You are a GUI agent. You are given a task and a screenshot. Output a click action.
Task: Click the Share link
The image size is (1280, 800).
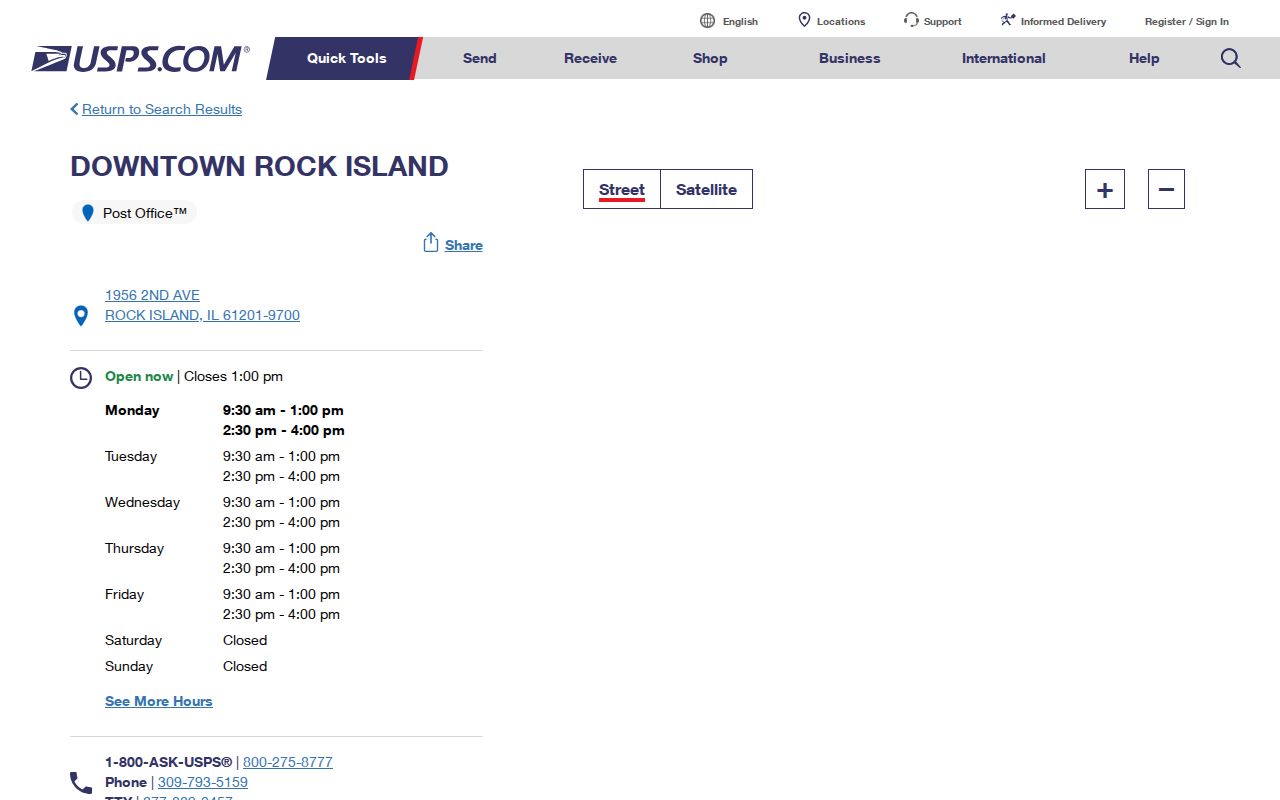coord(464,245)
